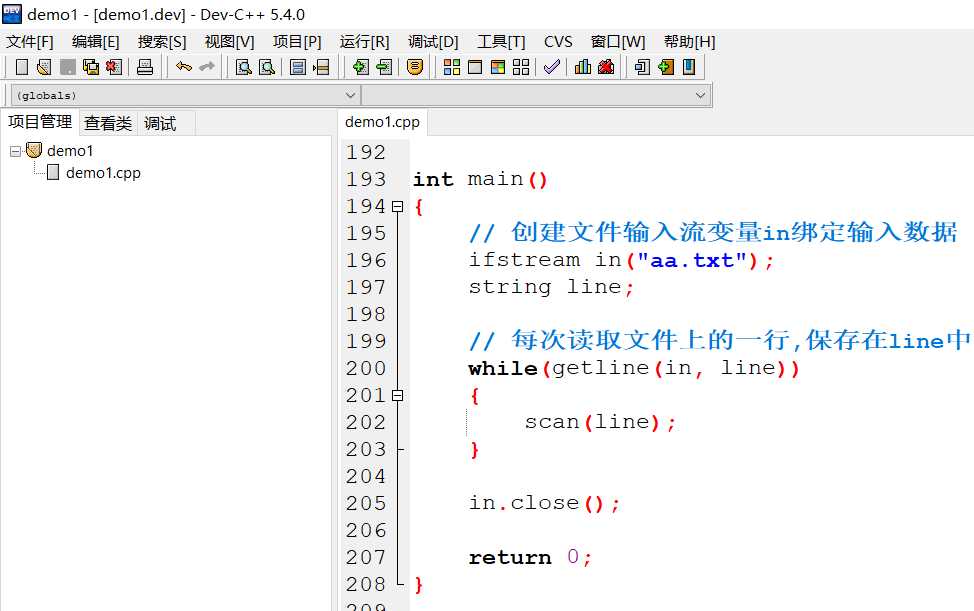Screen dimensions: 974x611
Task: Click the Dev-C++ title bar logo
Action: pyautogui.click(x=12, y=14)
